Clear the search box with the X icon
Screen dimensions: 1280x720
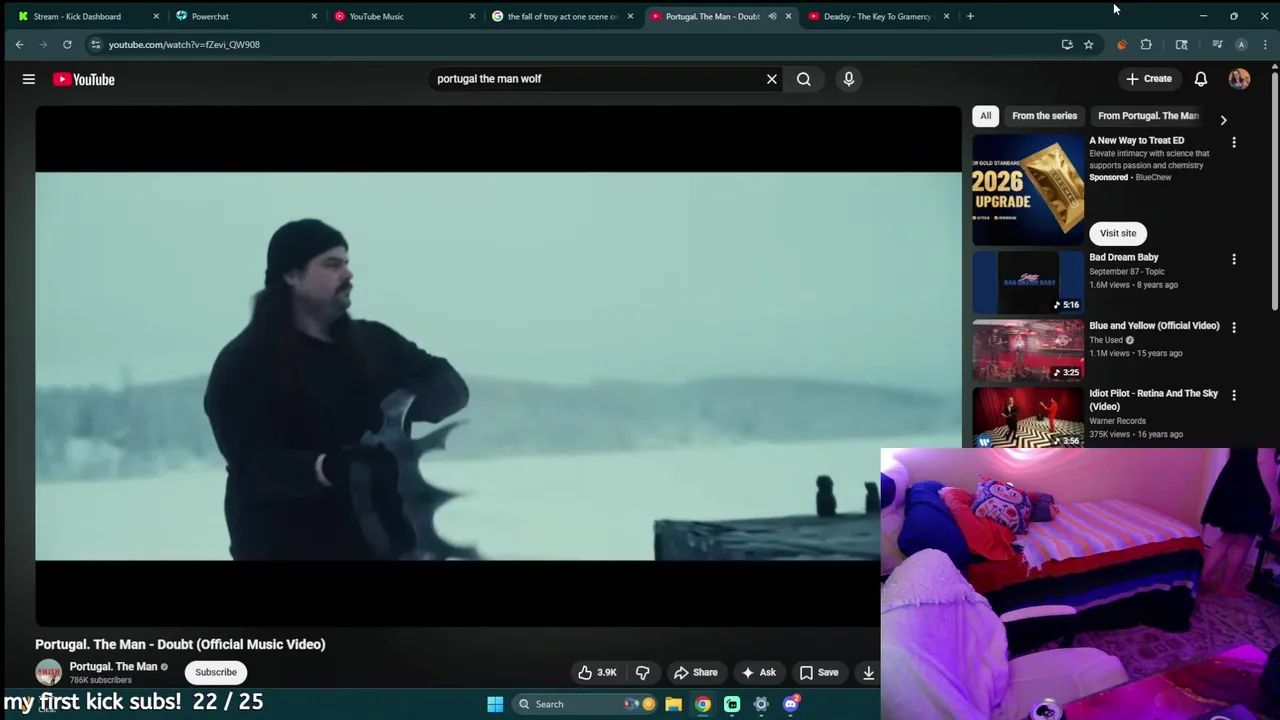point(772,79)
